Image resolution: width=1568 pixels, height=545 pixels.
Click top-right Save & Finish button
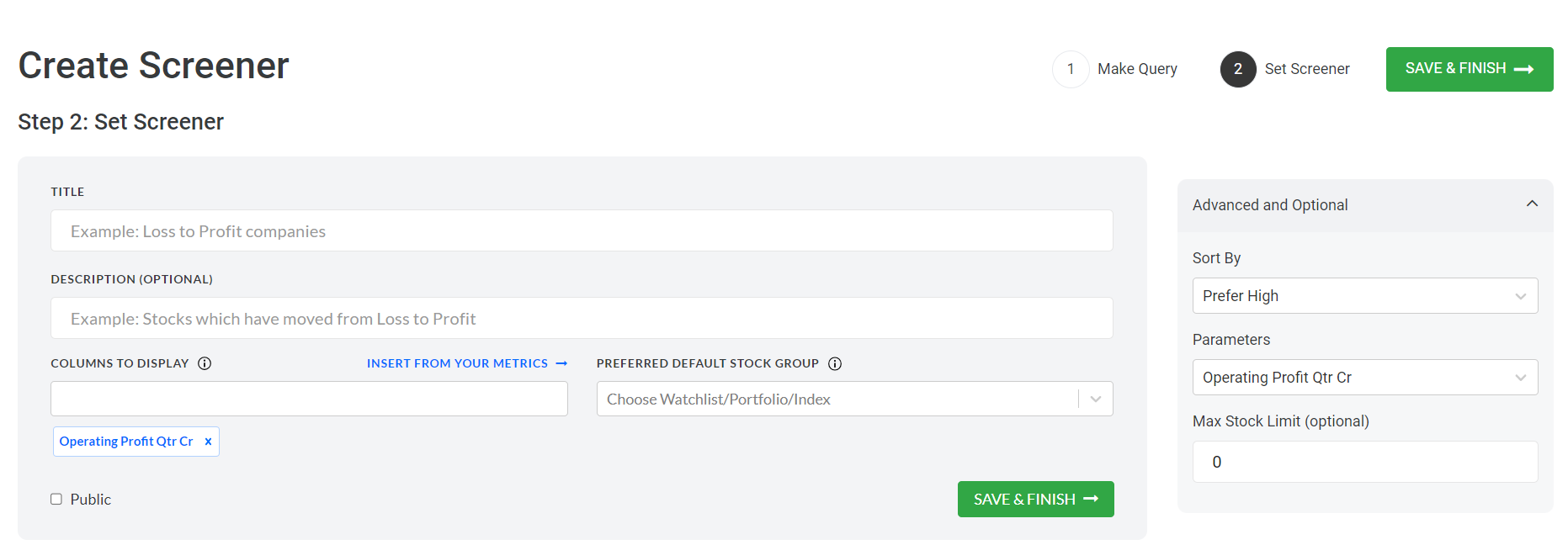1470,69
